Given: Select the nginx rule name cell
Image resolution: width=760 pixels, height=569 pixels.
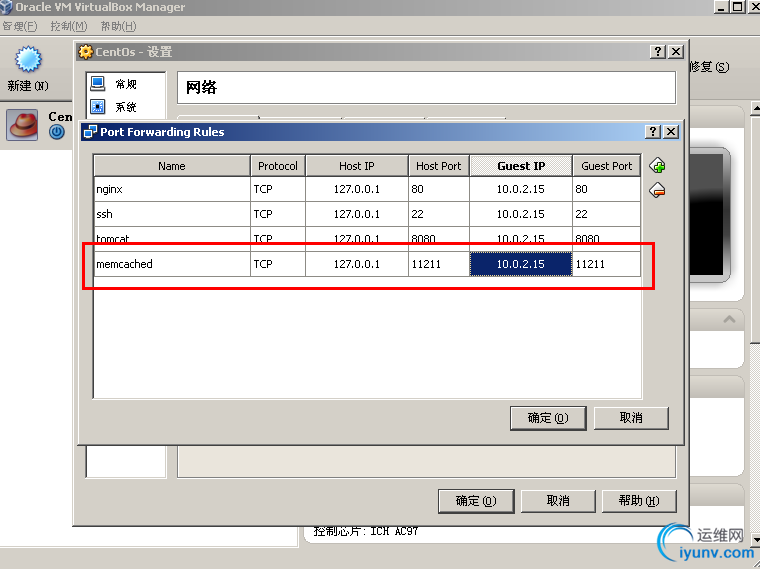Looking at the screenshot, I should tap(172, 189).
